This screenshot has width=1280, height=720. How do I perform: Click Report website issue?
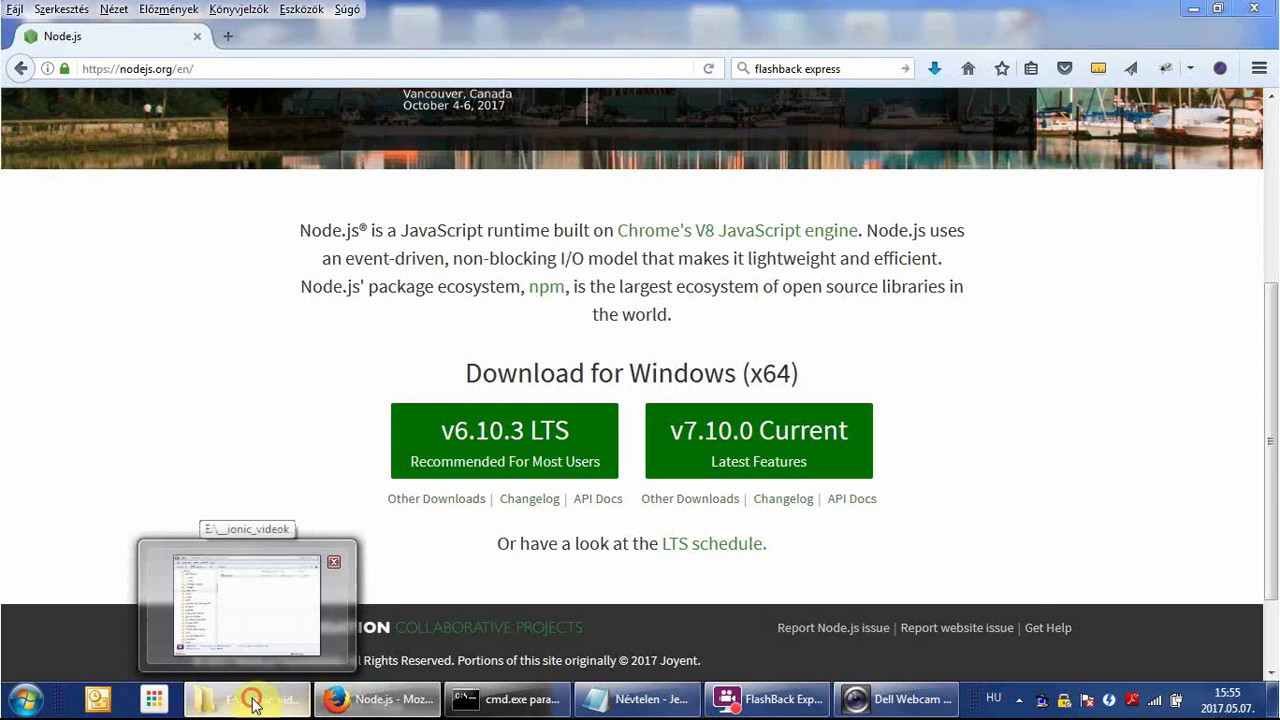[957, 628]
